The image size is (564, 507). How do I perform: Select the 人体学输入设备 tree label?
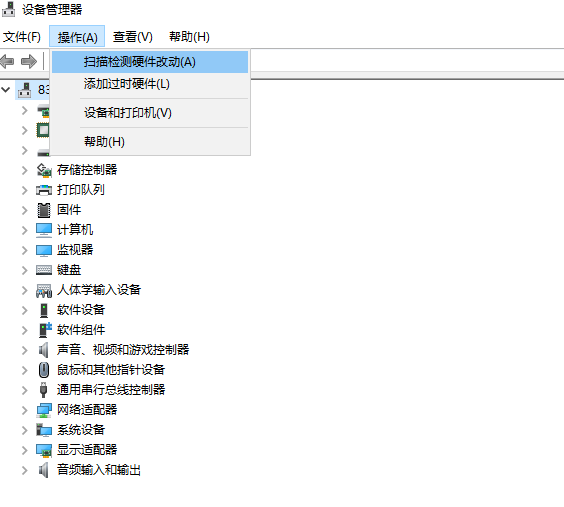[x=99, y=290]
